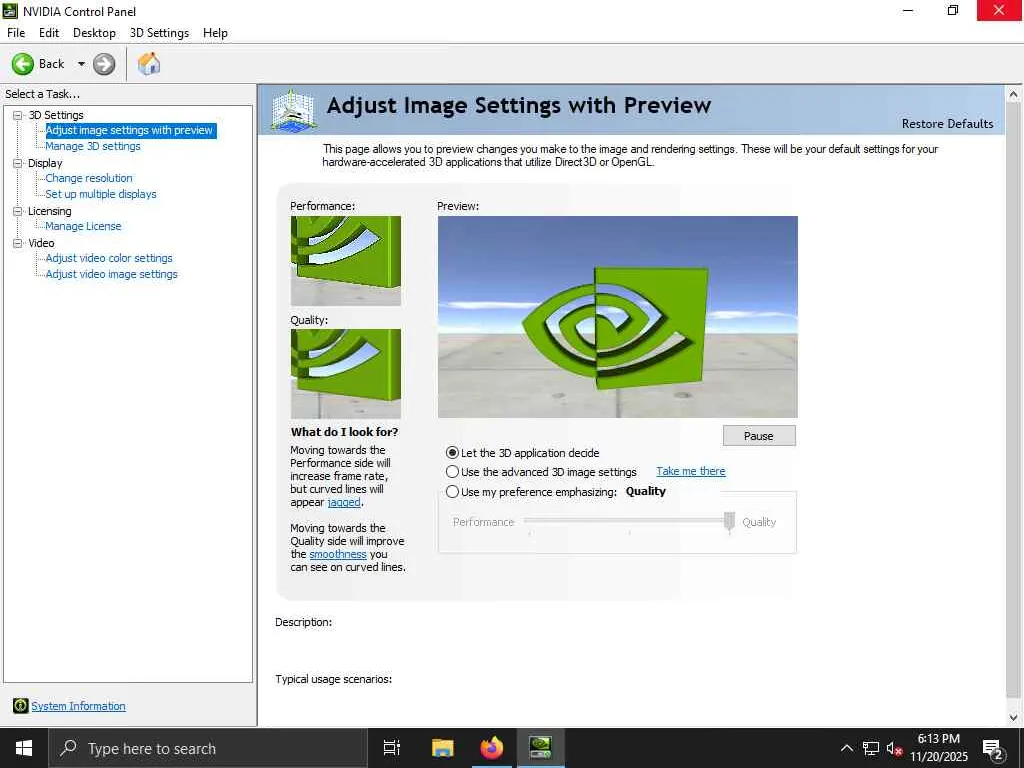Open the notification center icon
Screen dimensions: 1024x768
[x=993, y=748]
